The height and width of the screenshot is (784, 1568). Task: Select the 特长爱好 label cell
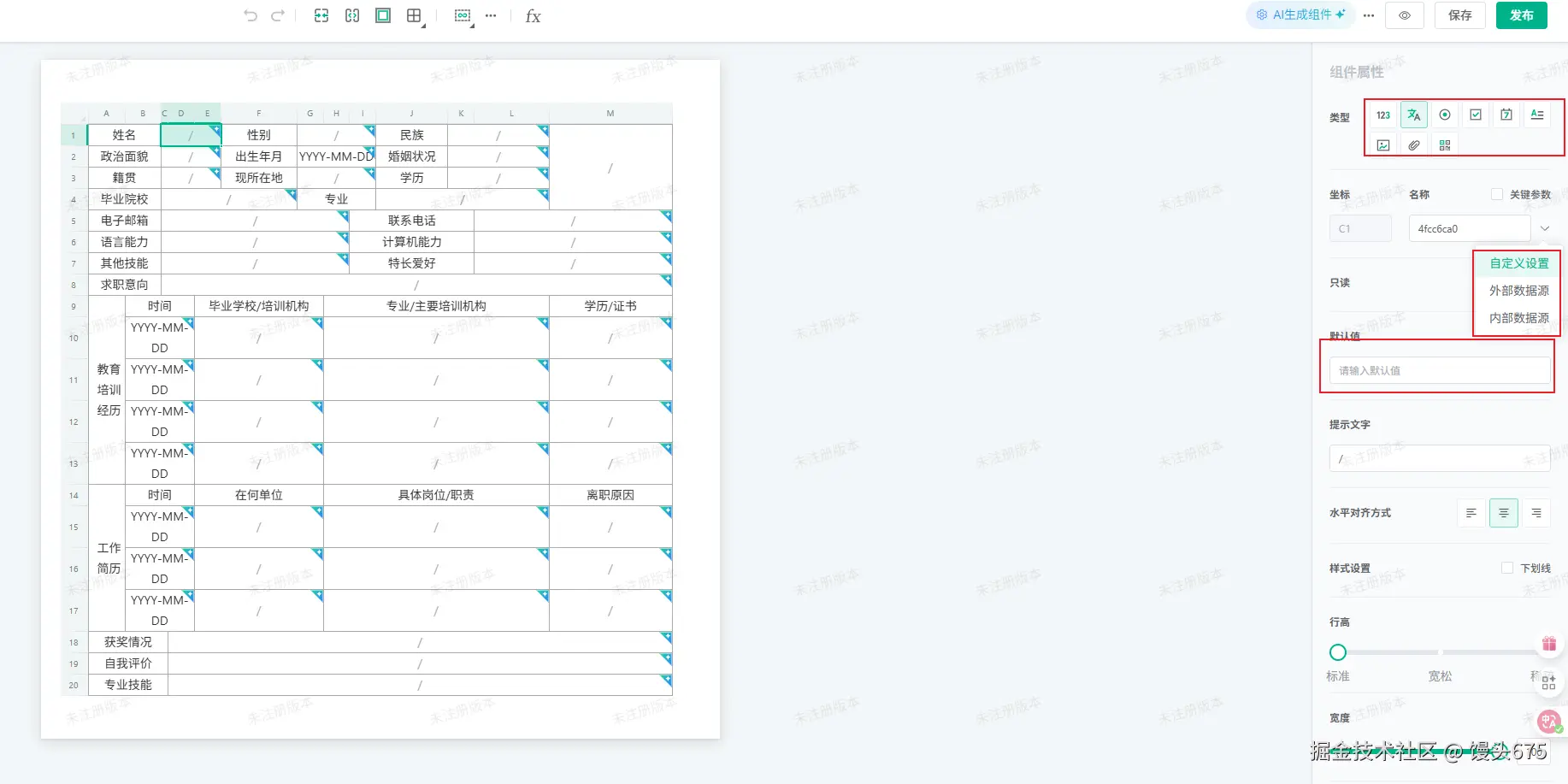412,263
